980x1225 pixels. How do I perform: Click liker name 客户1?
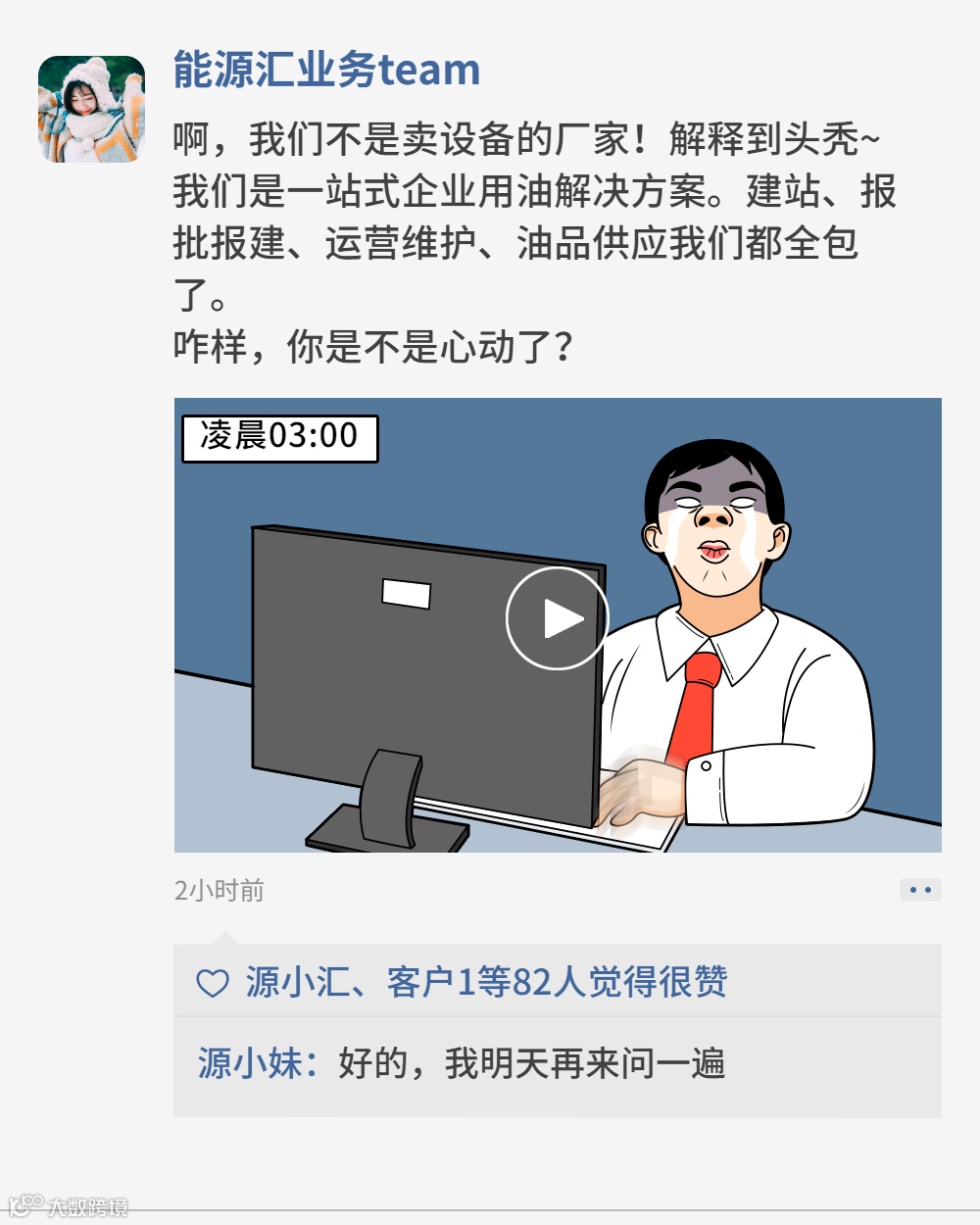pyautogui.click(x=431, y=981)
